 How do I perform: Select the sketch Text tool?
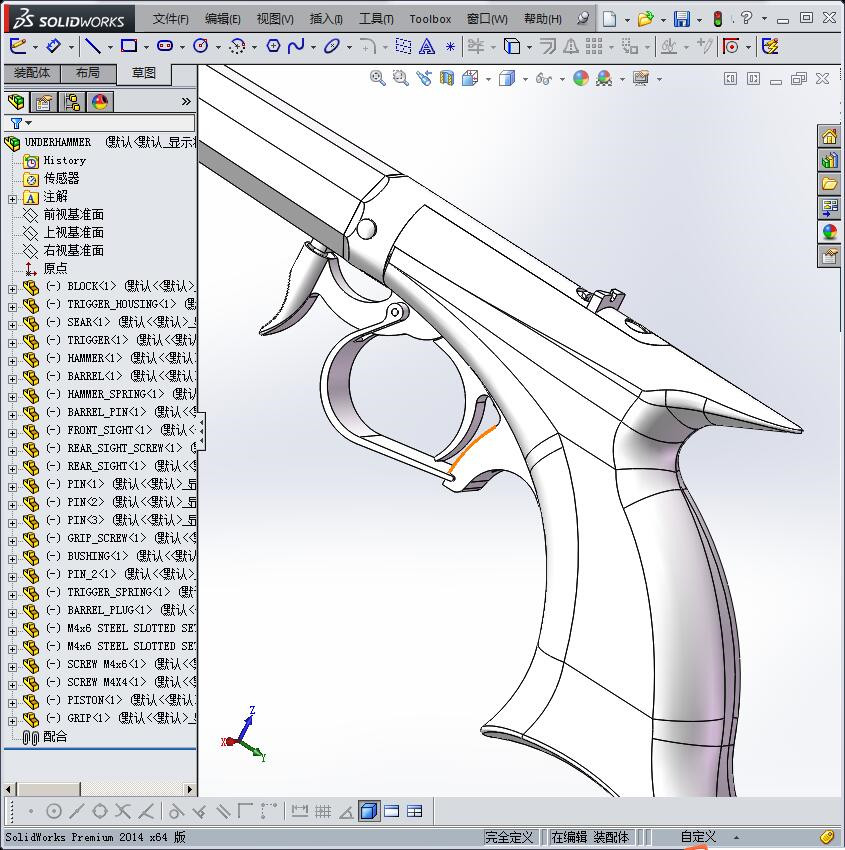click(x=427, y=47)
